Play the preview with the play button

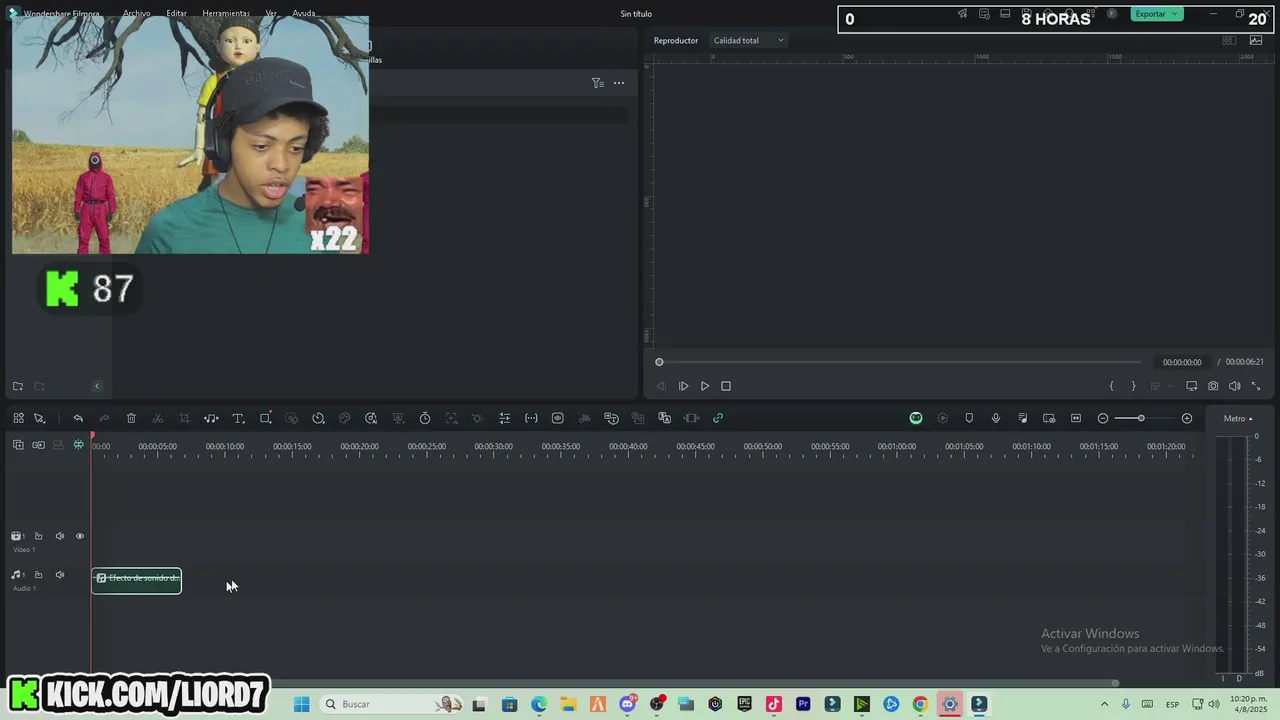(x=705, y=386)
